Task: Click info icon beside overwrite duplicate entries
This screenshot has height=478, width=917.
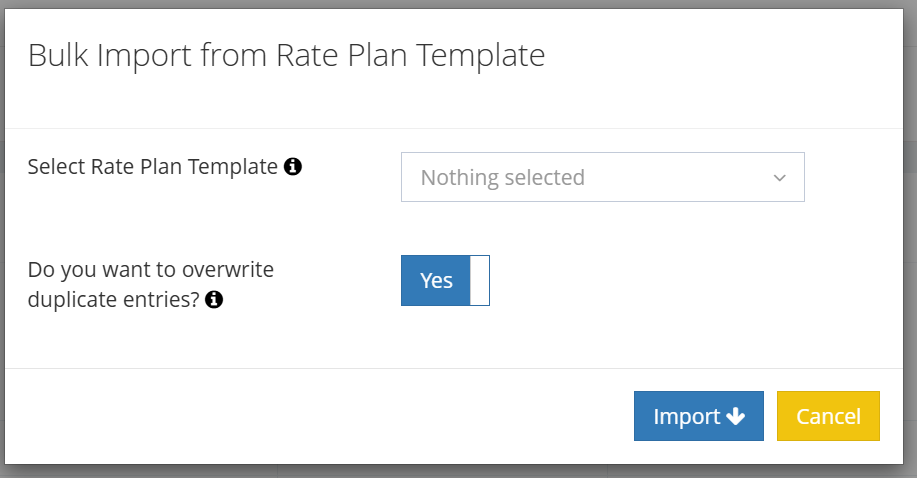Action: [x=214, y=298]
